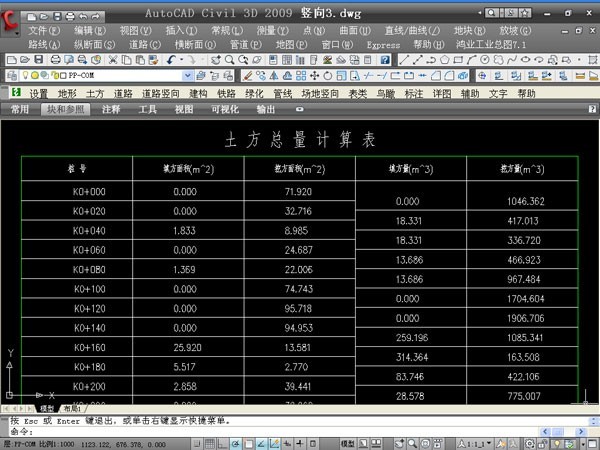Switch to the 注释 ribbon tab
The width and height of the screenshot is (600, 450).
[111, 109]
